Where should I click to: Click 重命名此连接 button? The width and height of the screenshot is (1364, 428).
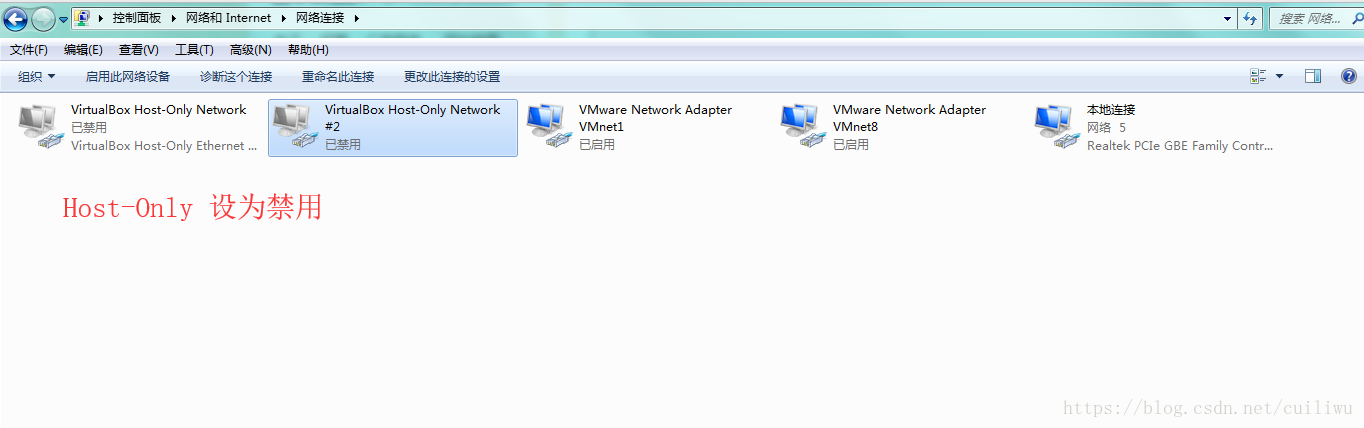pos(338,77)
